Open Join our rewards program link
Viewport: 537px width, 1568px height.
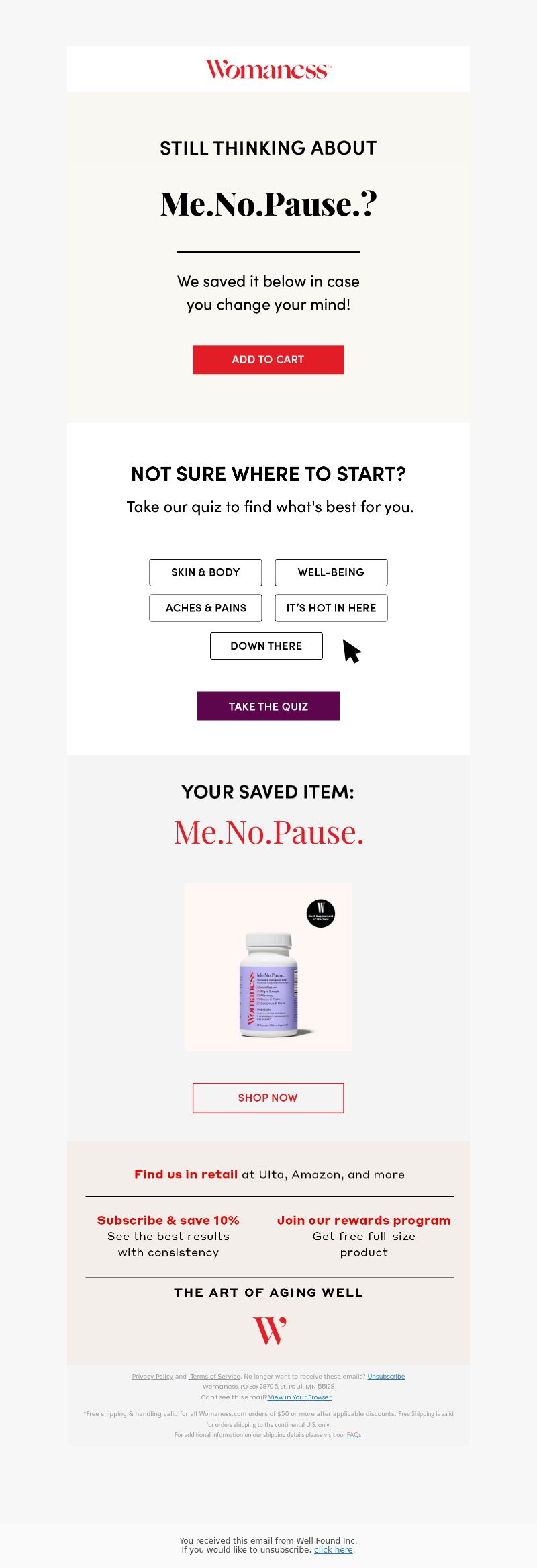(364, 1220)
